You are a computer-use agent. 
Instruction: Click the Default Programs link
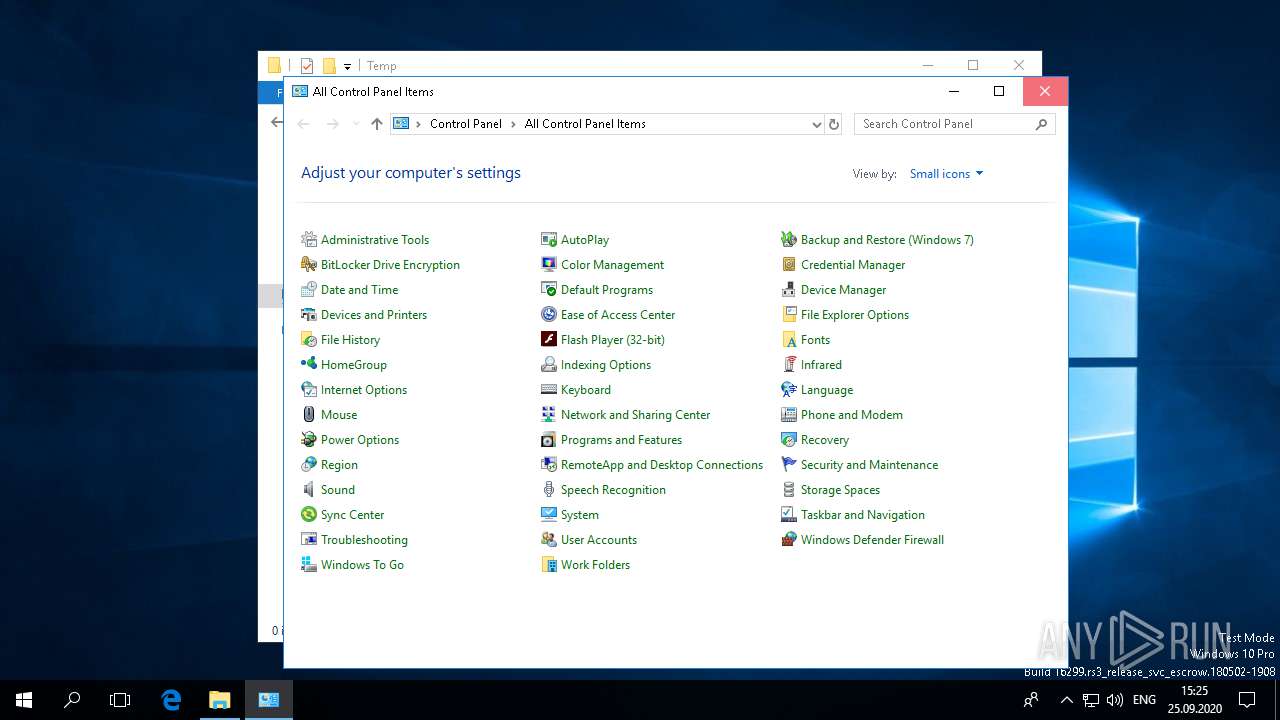[x=607, y=290]
